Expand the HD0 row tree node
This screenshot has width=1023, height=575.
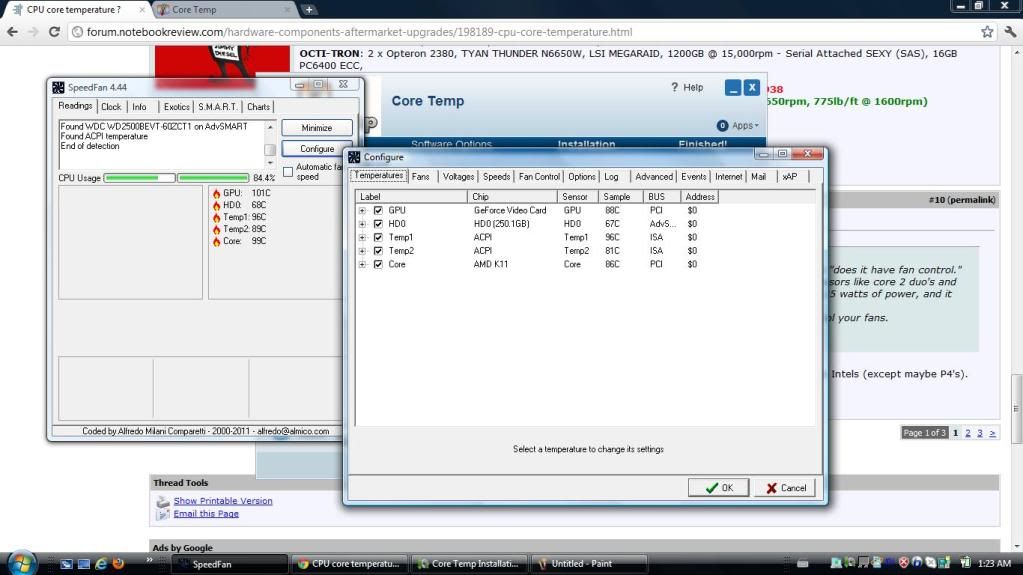coord(362,224)
